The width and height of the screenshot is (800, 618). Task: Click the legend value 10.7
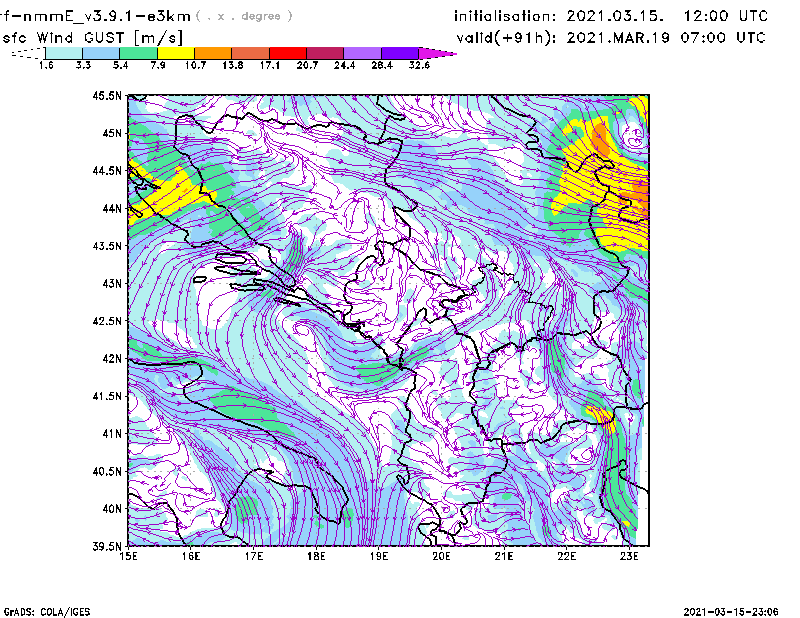(195, 65)
